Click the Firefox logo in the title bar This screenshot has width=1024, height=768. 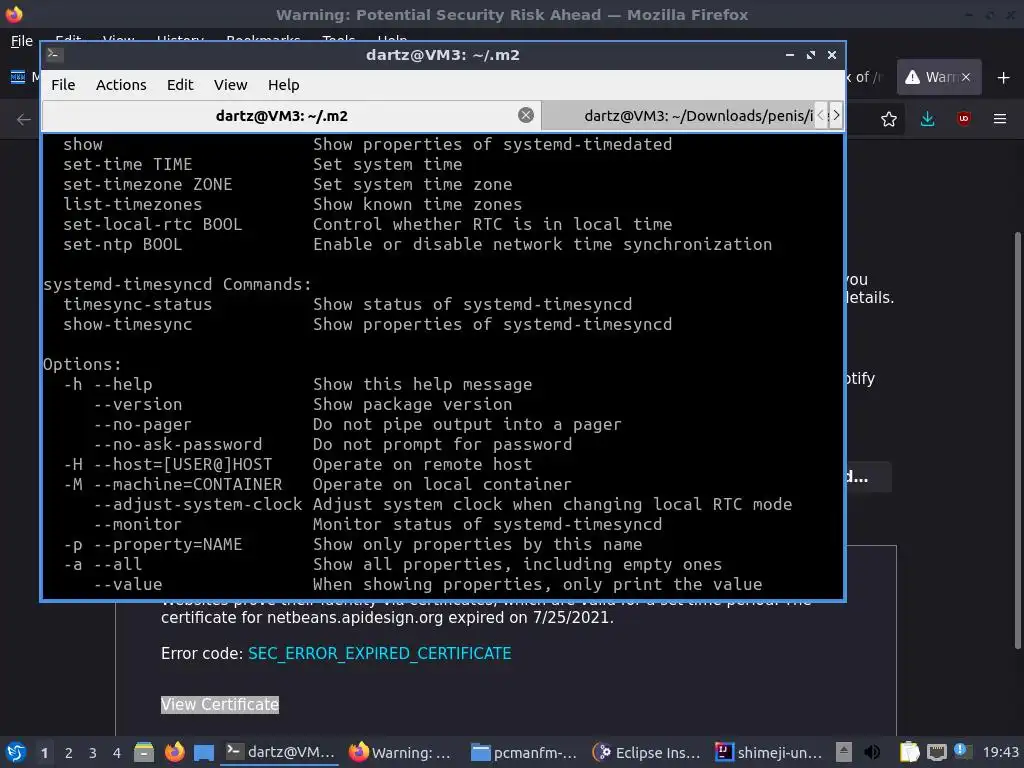pyautogui.click(x=14, y=14)
